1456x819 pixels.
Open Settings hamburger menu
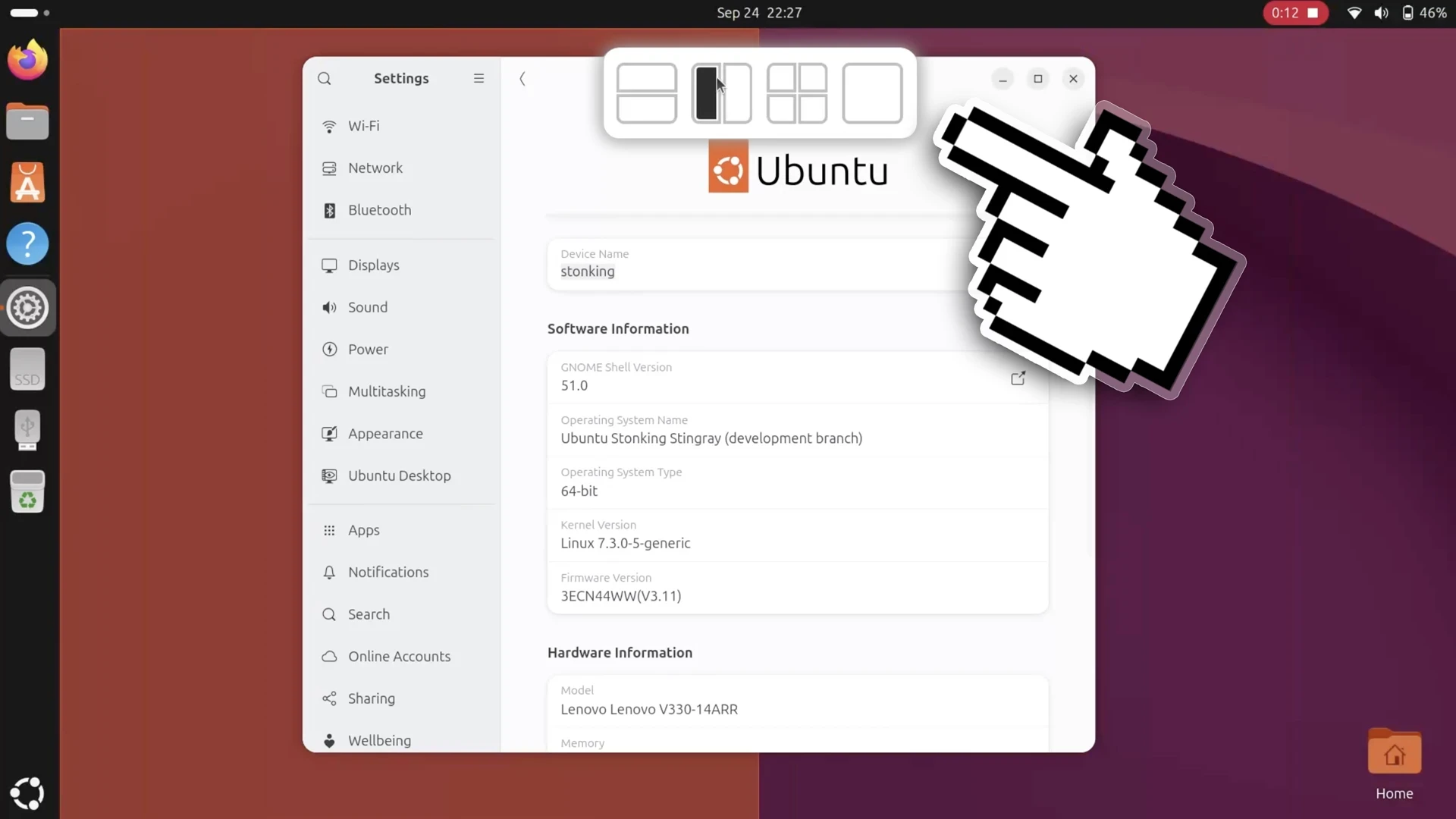(479, 78)
